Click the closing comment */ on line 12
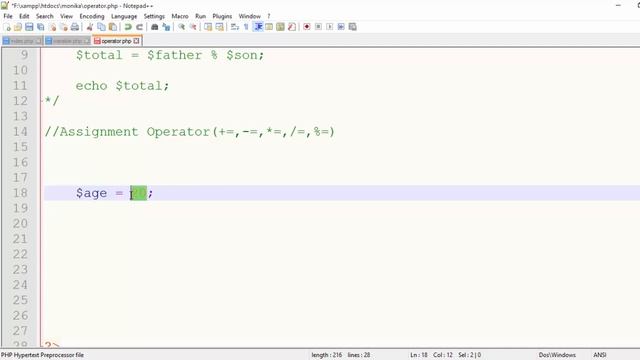Image resolution: width=640 pixels, height=360 pixels. [x=52, y=101]
